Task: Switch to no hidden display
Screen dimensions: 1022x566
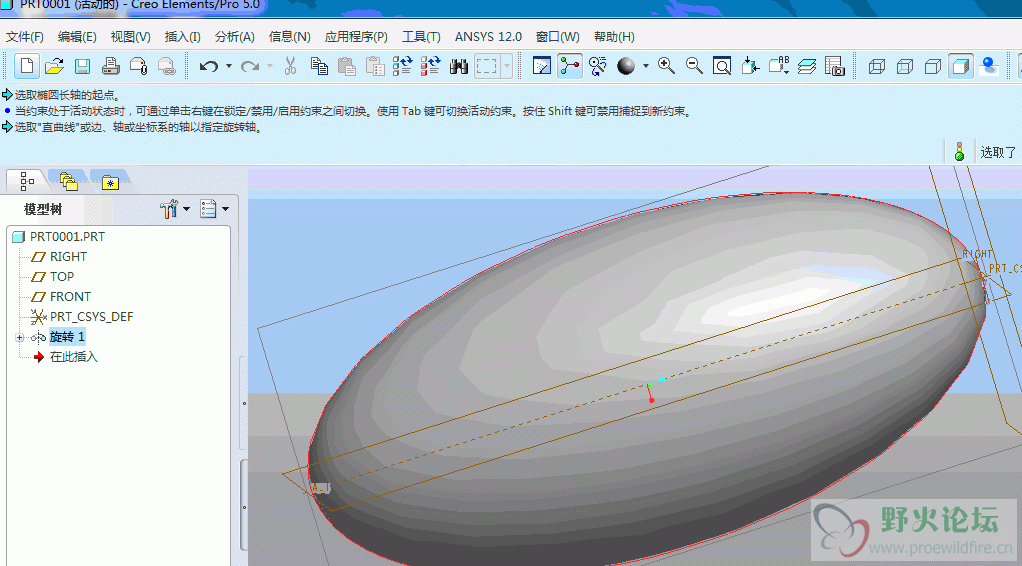Action: [933, 66]
